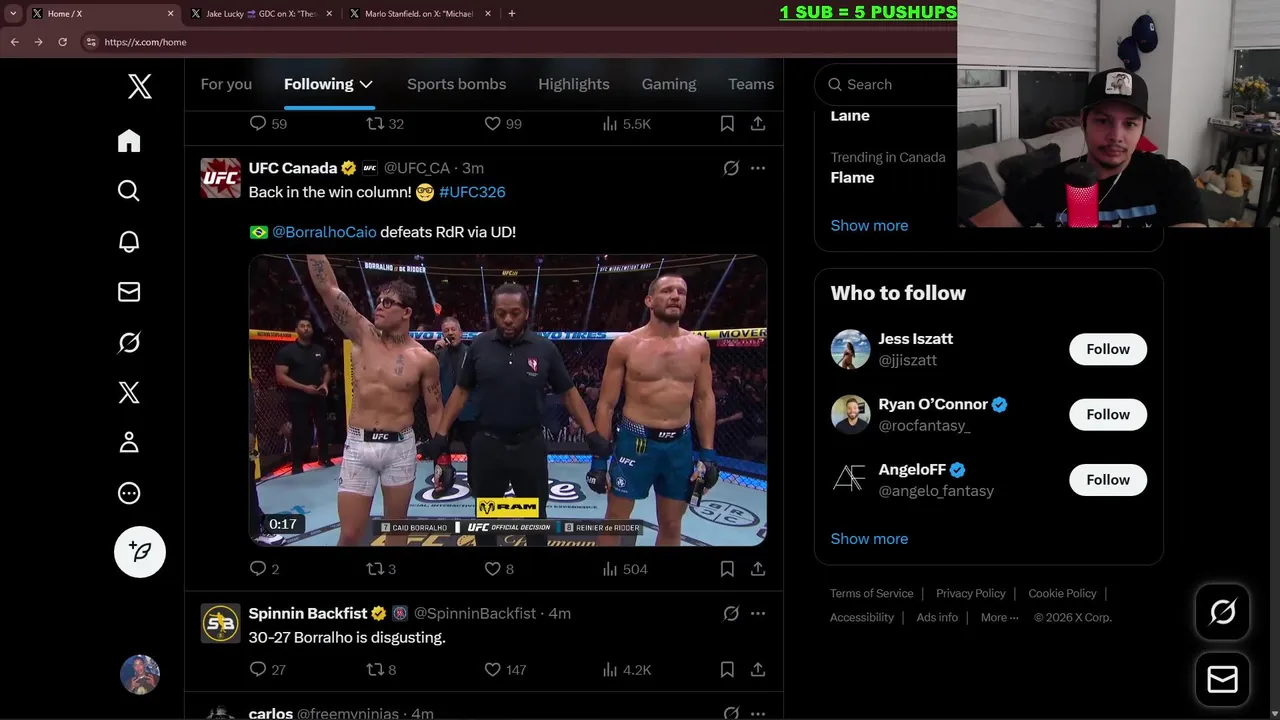Screen dimensions: 1280x720
Task: Open Grok explain on UFC Canada post
Action: [731, 168]
